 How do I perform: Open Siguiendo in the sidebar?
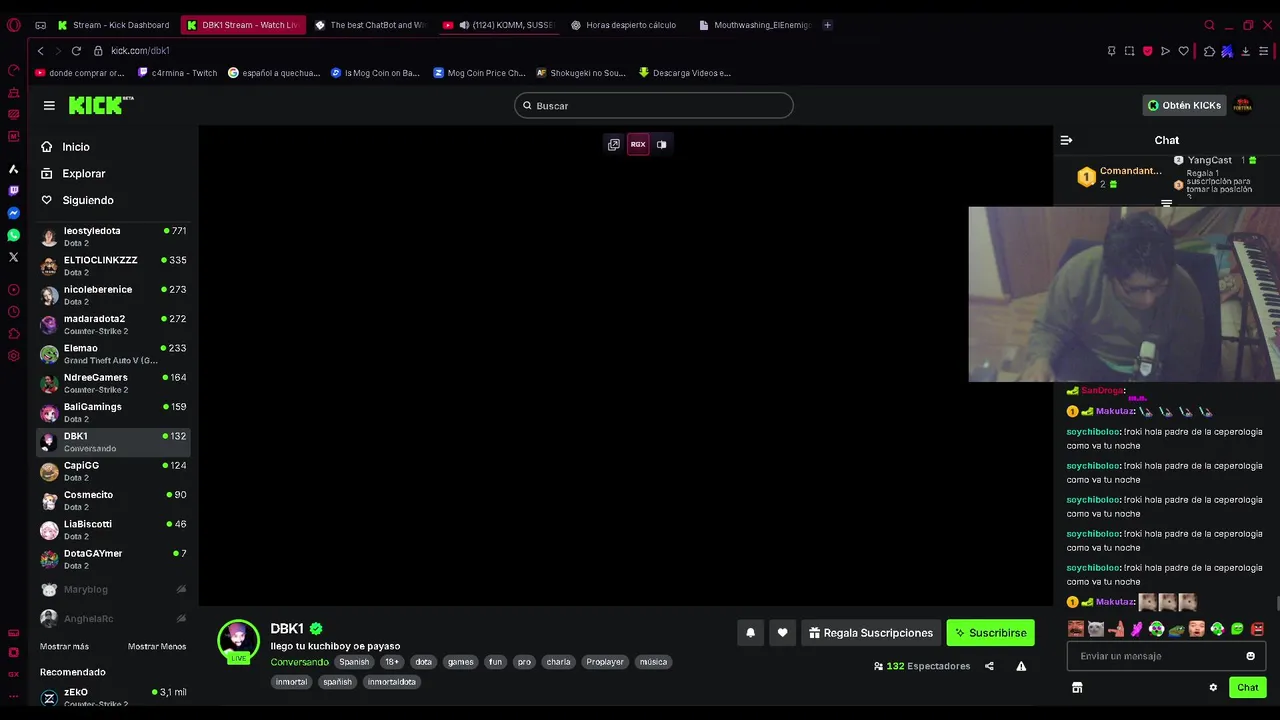tap(76, 200)
